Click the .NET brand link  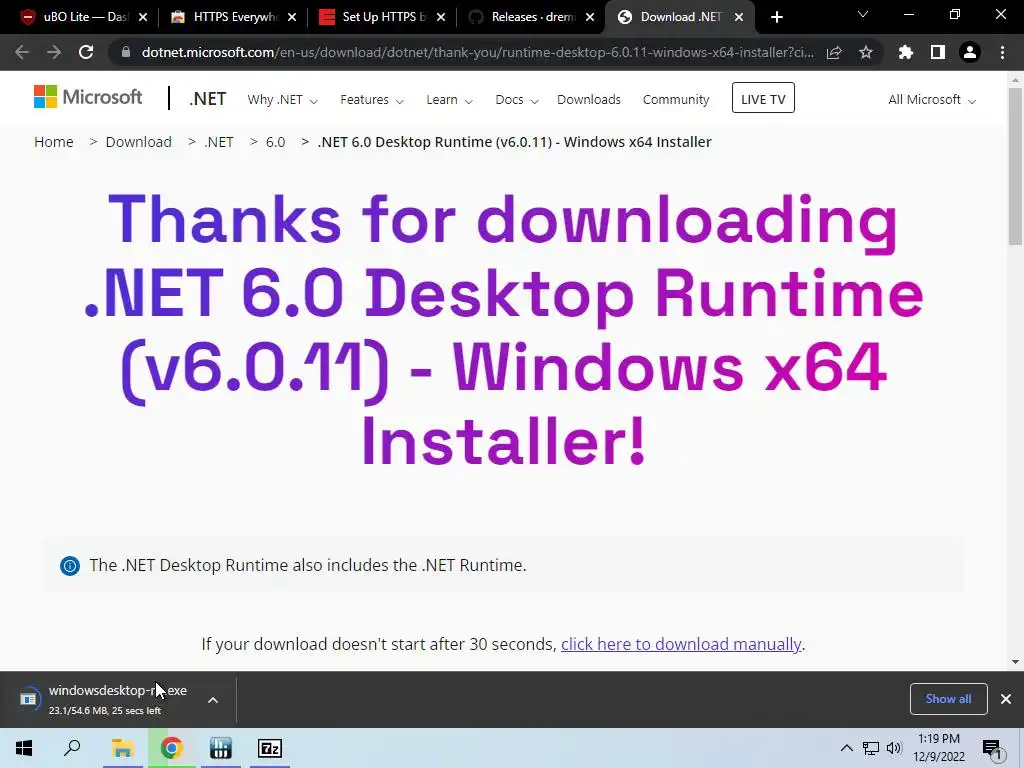point(208,99)
